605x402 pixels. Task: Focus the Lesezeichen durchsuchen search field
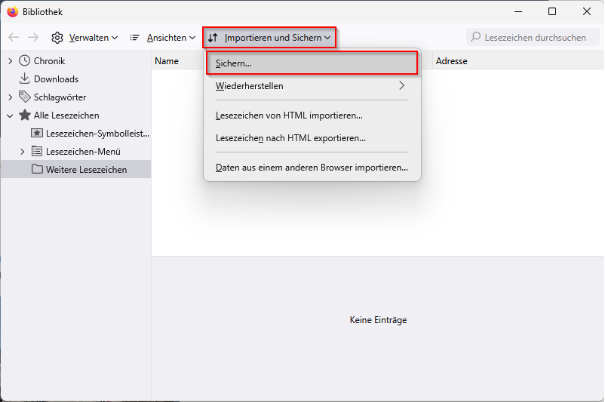point(532,37)
